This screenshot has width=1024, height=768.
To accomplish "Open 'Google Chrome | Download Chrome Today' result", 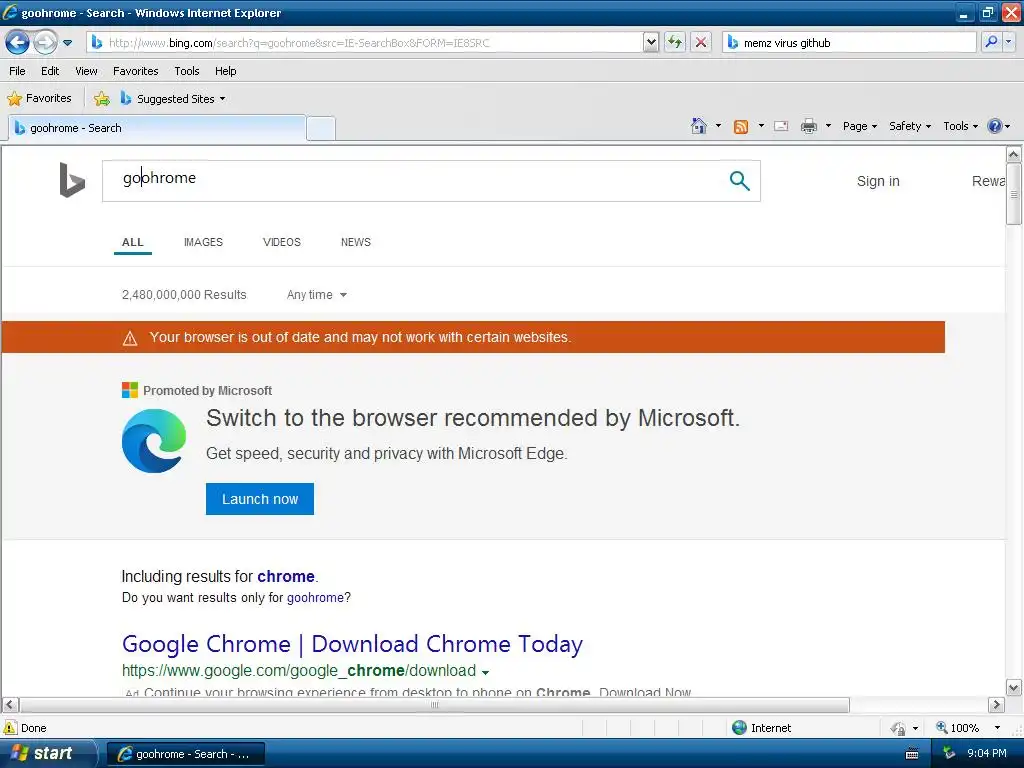I will [352, 644].
